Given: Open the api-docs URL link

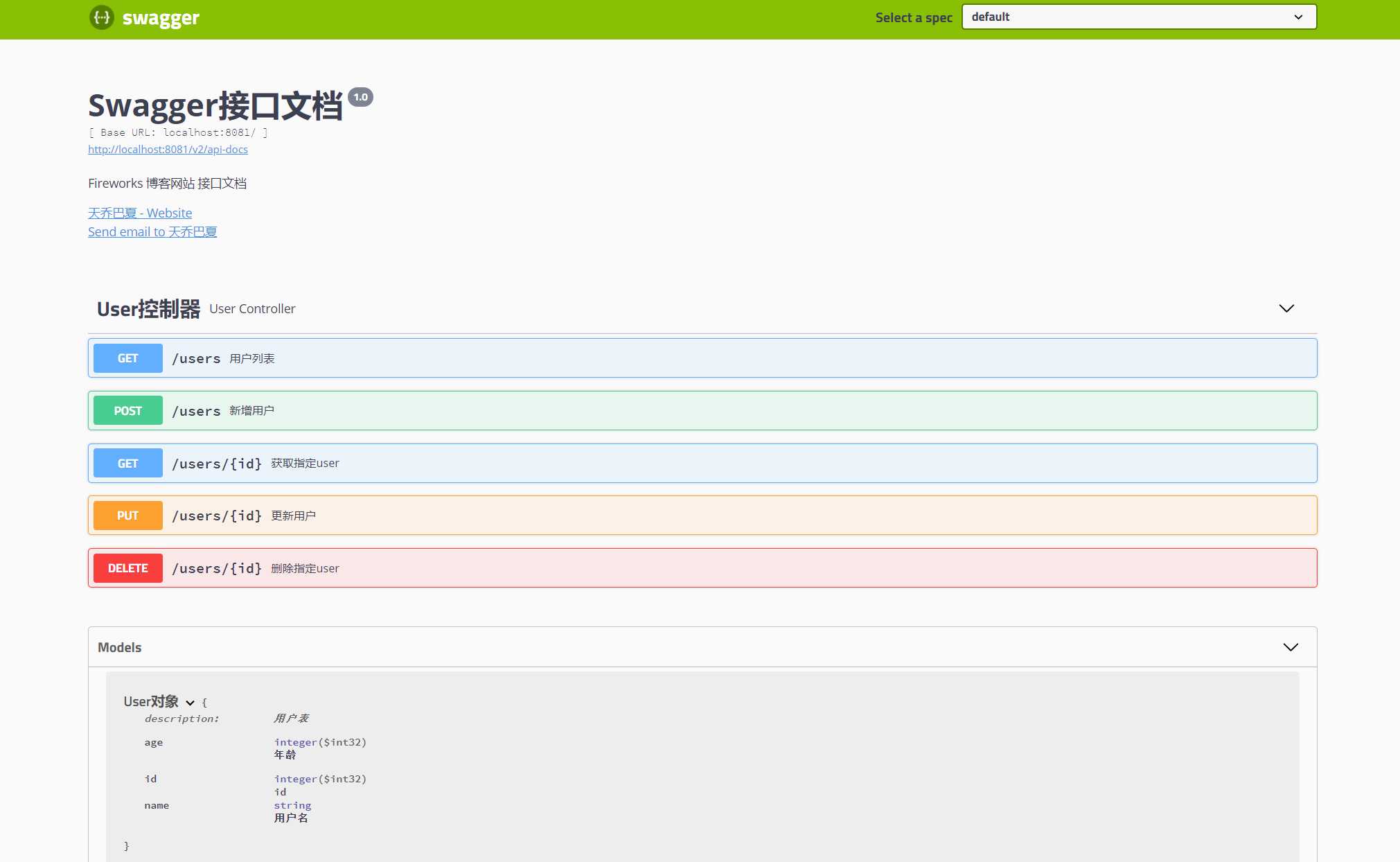Looking at the screenshot, I should click(x=168, y=150).
